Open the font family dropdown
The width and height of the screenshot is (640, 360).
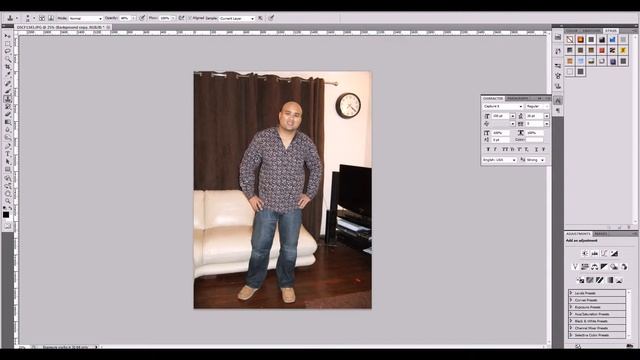tap(502, 107)
